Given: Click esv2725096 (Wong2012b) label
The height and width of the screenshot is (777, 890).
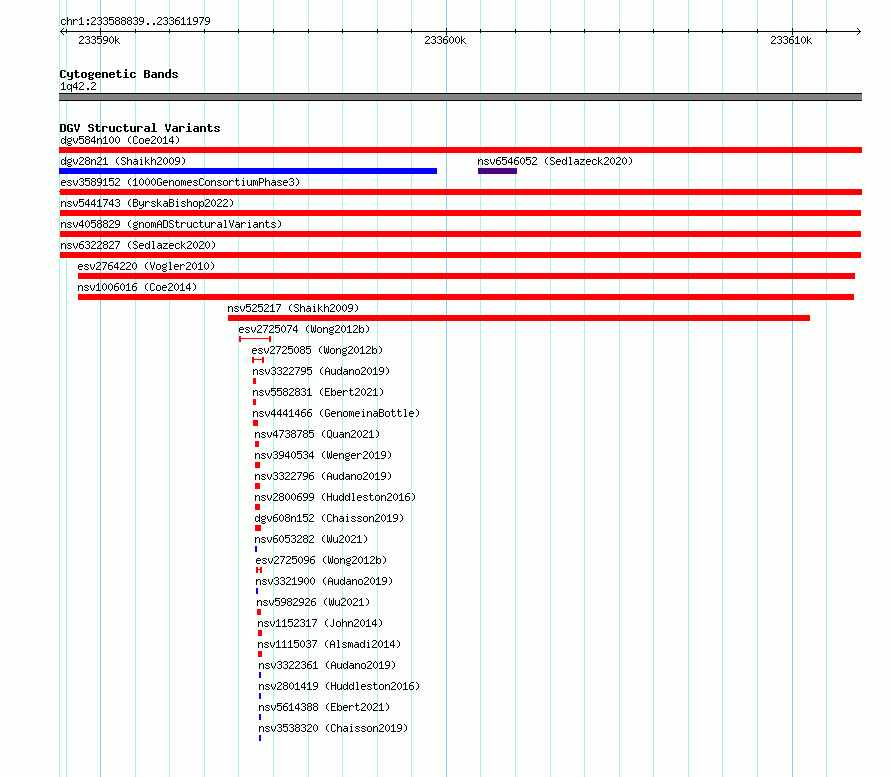Looking at the screenshot, I should tap(321, 560).
